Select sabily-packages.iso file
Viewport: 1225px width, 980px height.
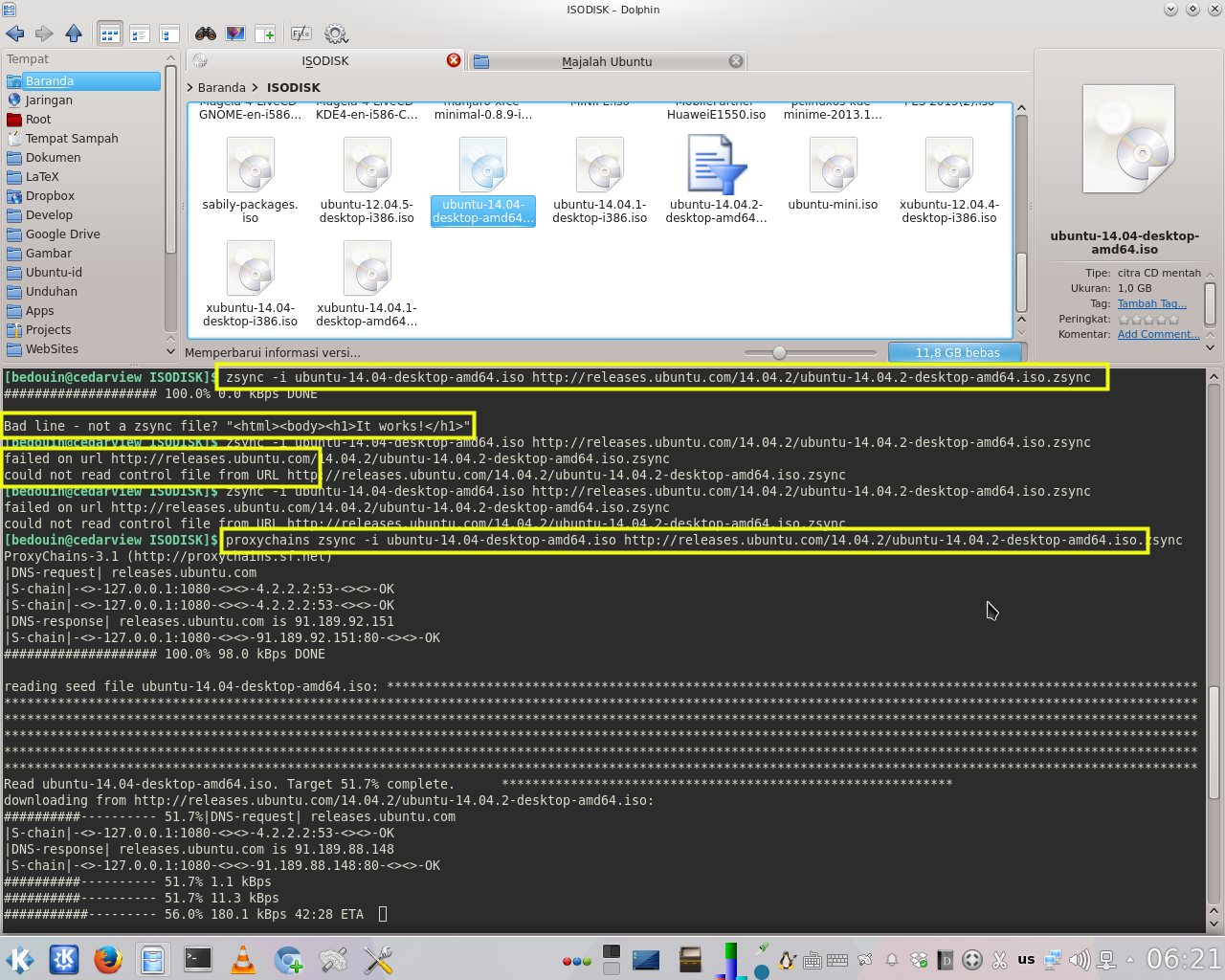(250, 180)
